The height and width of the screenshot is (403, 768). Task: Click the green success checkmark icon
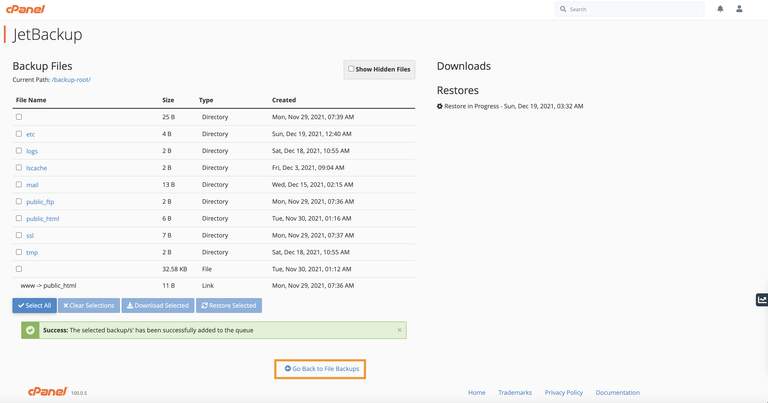(30, 330)
